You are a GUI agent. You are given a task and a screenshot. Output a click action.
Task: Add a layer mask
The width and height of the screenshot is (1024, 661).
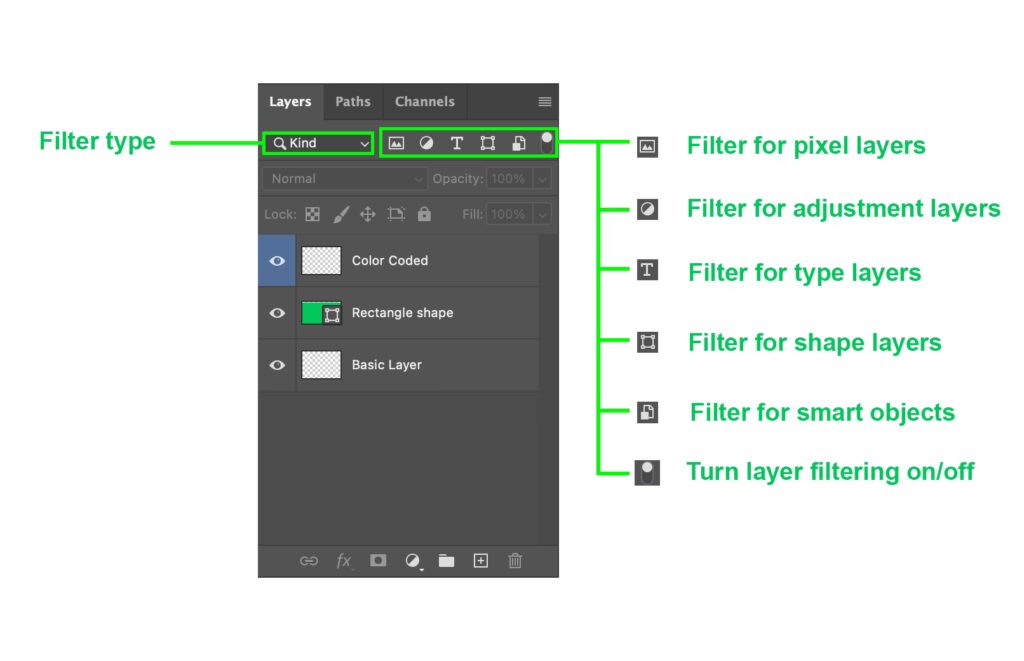click(378, 561)
